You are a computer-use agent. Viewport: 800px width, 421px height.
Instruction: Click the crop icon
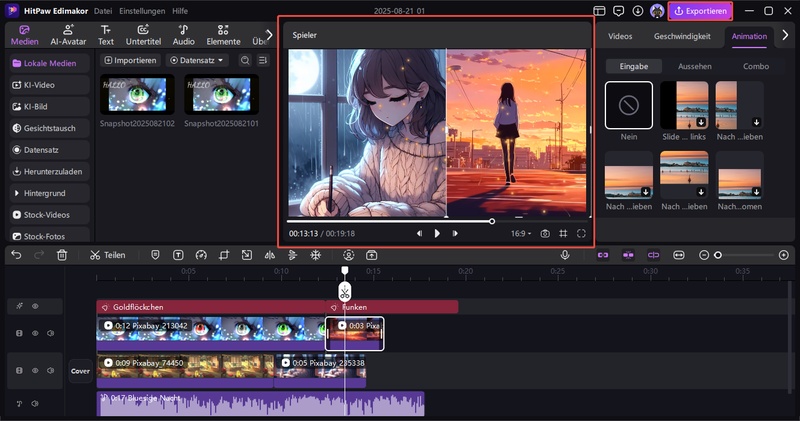tap(223, 255)
